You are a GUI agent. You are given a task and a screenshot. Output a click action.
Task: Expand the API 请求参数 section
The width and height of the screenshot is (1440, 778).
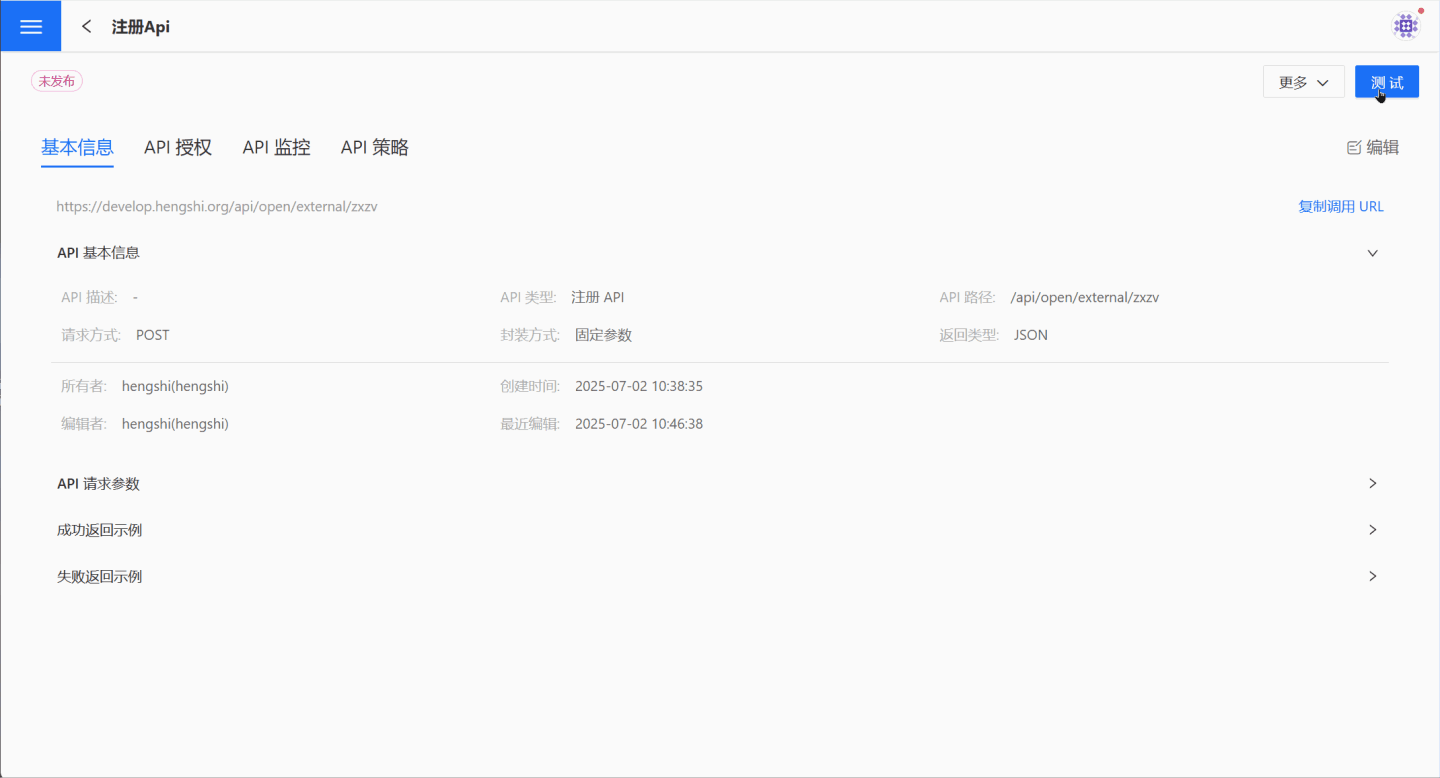click(x=1372, y=483)
